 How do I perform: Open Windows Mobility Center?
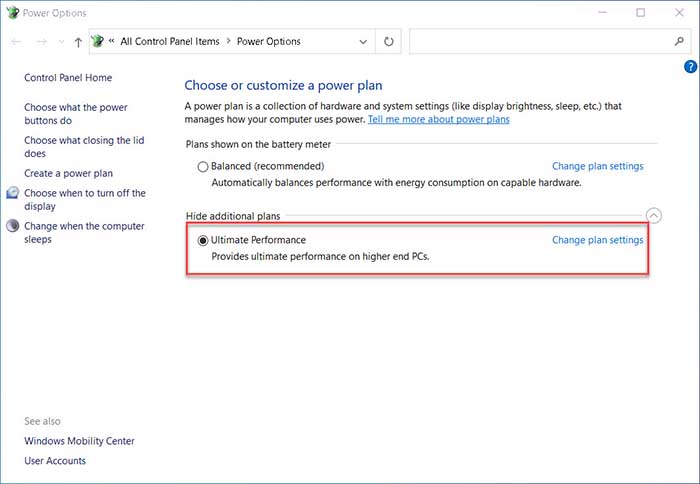click(79, 441)
